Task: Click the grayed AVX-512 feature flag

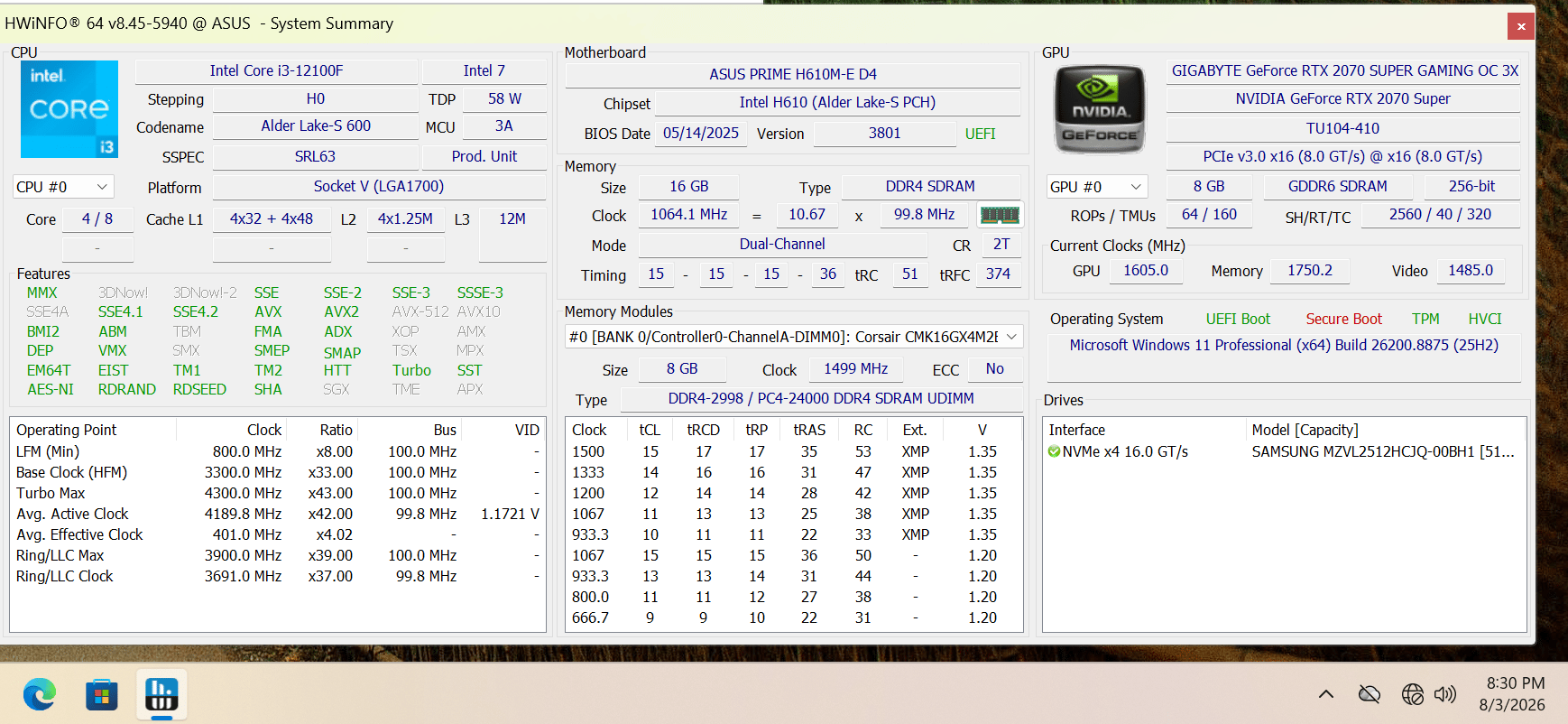Action: (420, 311)
